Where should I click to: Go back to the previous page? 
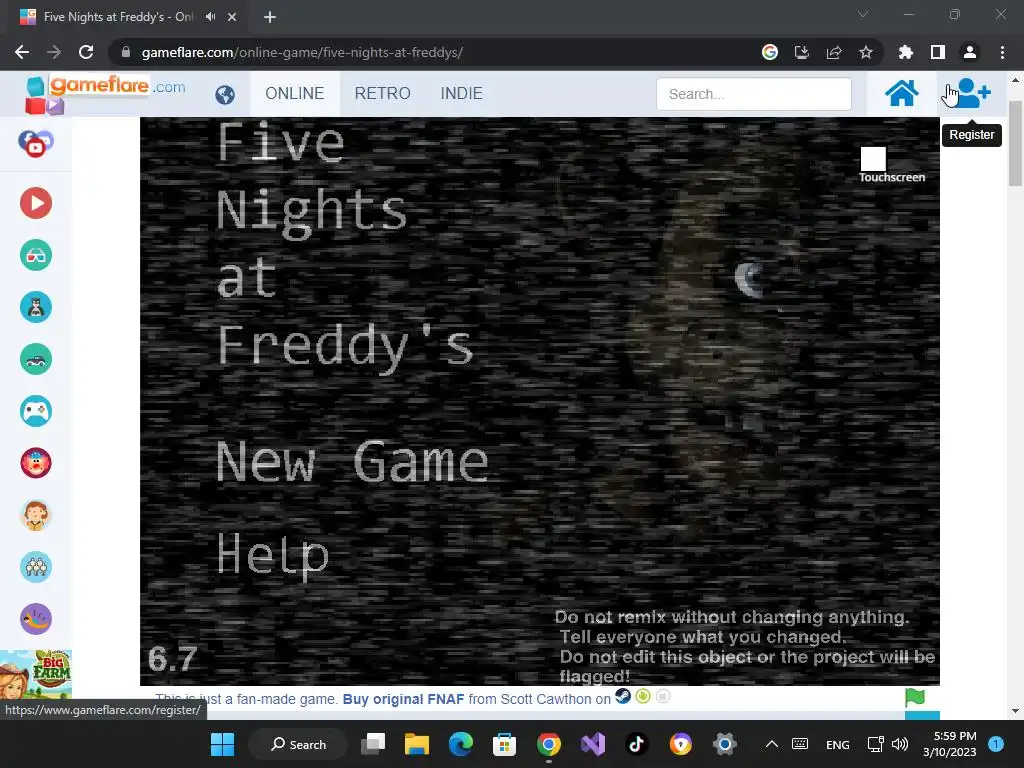click(22, 52)
